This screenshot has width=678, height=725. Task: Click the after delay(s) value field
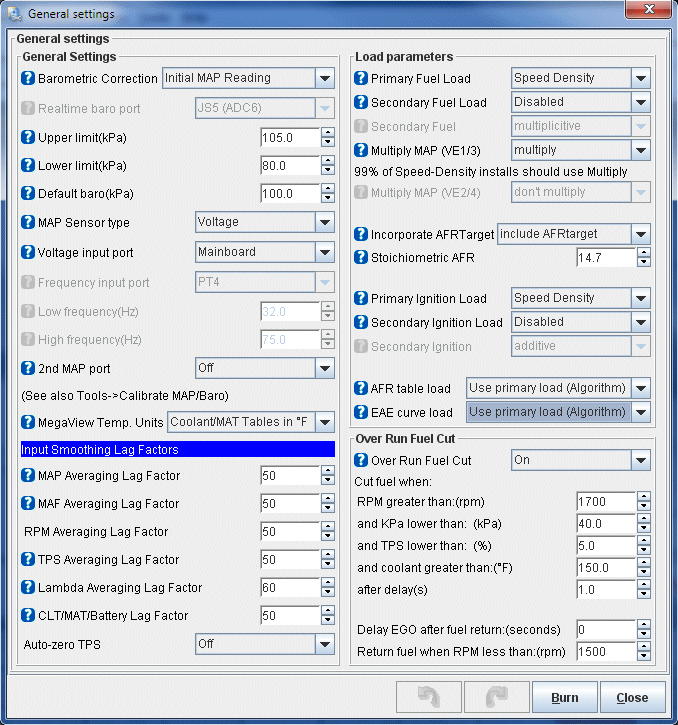606,590
